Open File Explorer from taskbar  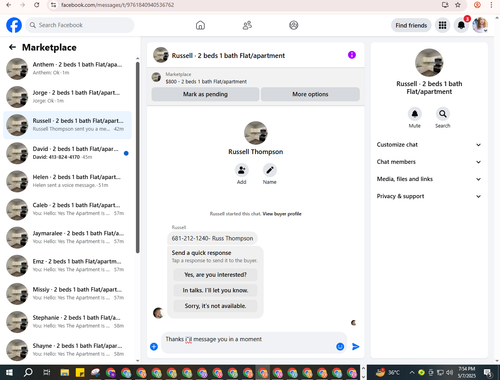click(x=65, y=372)
